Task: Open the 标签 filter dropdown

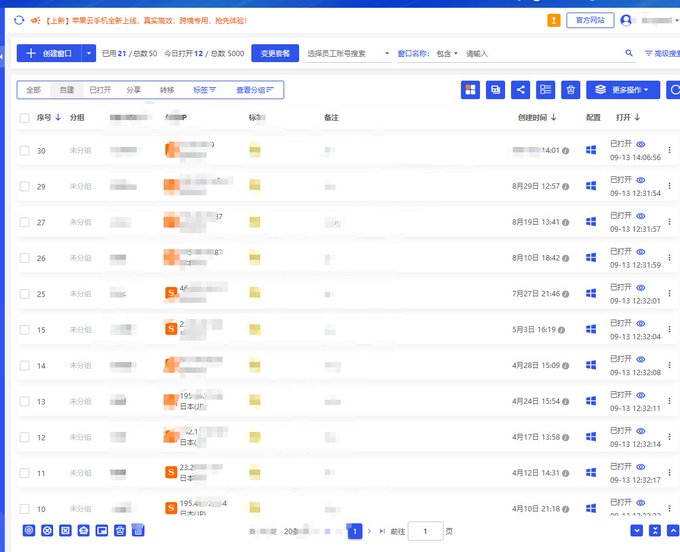Action: 204,90
